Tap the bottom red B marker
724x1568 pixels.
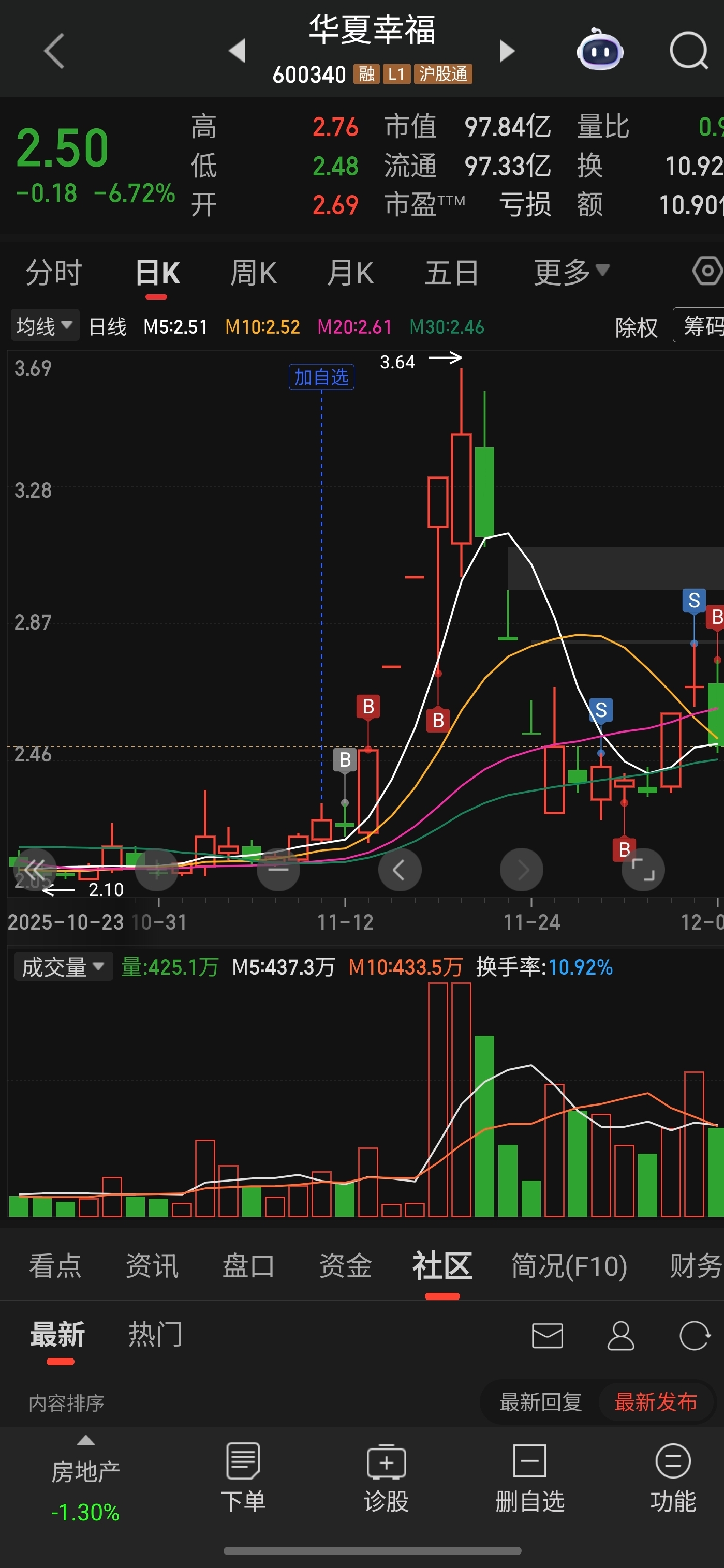624,849
